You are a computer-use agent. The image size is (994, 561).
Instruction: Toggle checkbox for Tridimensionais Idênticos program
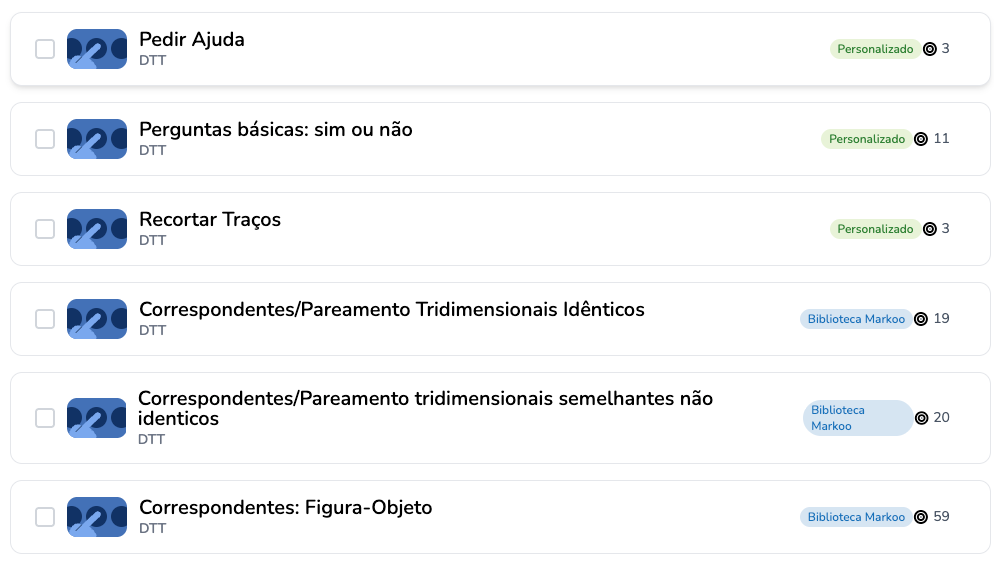[x=45, y=319]
